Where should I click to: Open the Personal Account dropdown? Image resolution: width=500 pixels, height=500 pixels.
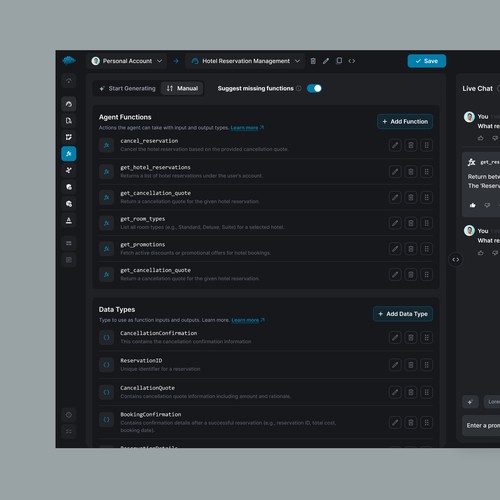[x=127, y=61]
